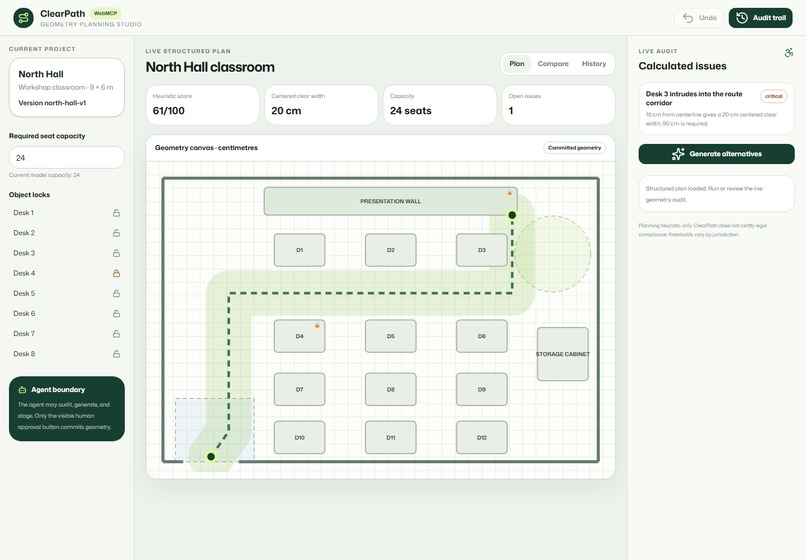Click the Desk 4 label in Object locks
The image size is (806, 560).
click(x=24, y=273)
